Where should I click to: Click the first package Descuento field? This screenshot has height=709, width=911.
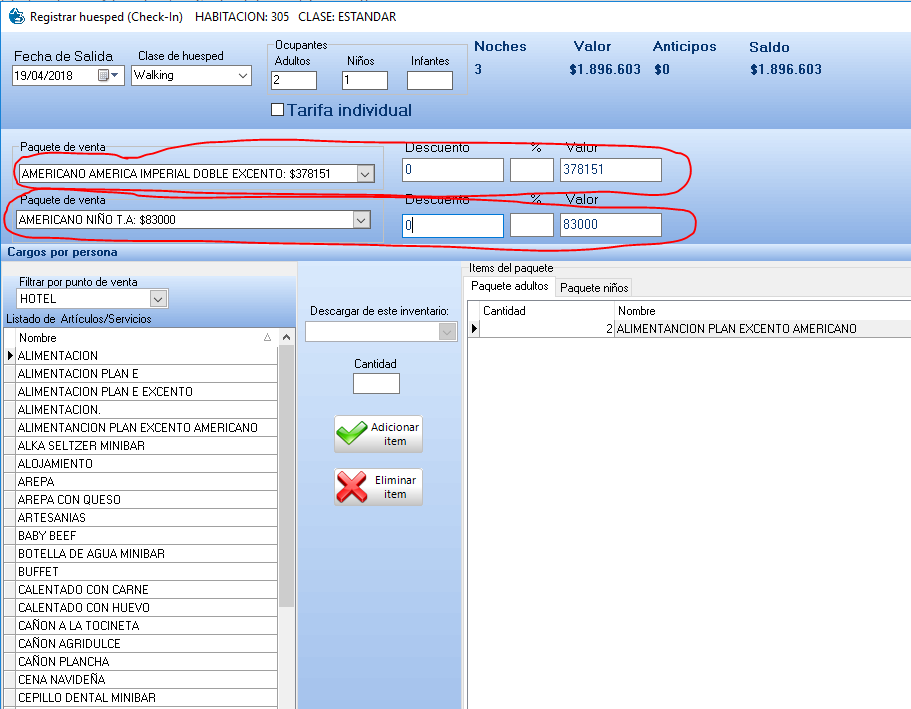coord(453,170)
